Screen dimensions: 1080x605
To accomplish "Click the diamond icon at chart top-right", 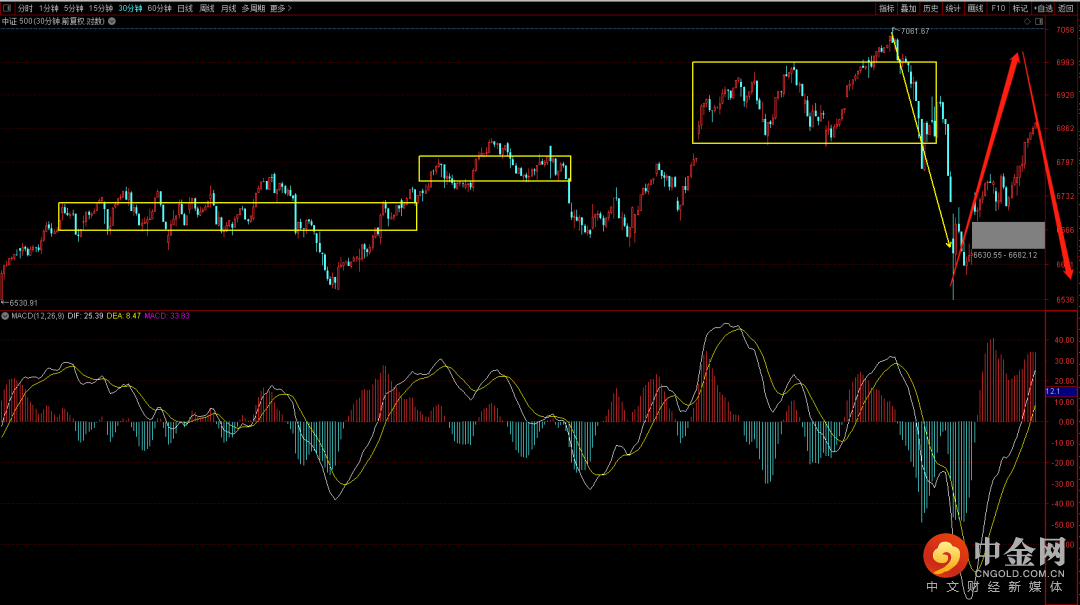I will point(1028,20).
